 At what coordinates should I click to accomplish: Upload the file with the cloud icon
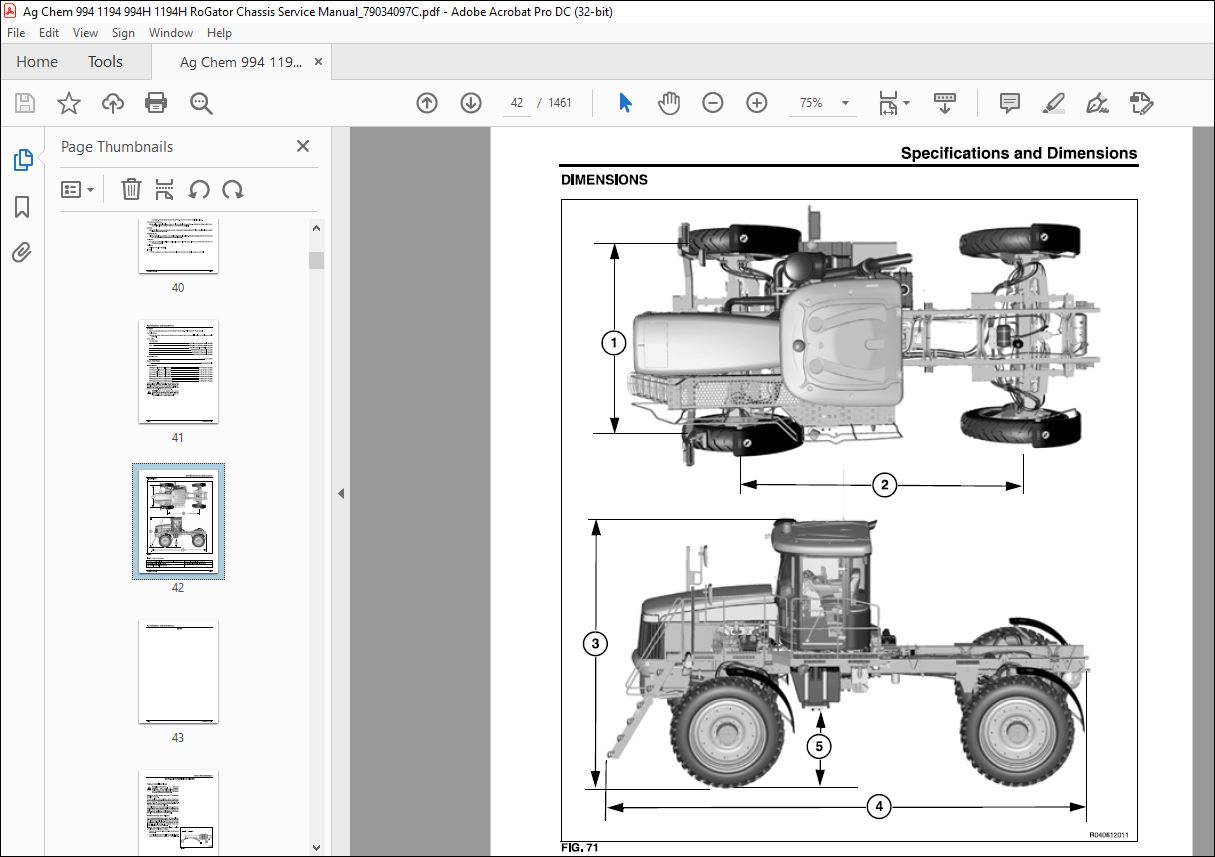click(x=113, y=103)
